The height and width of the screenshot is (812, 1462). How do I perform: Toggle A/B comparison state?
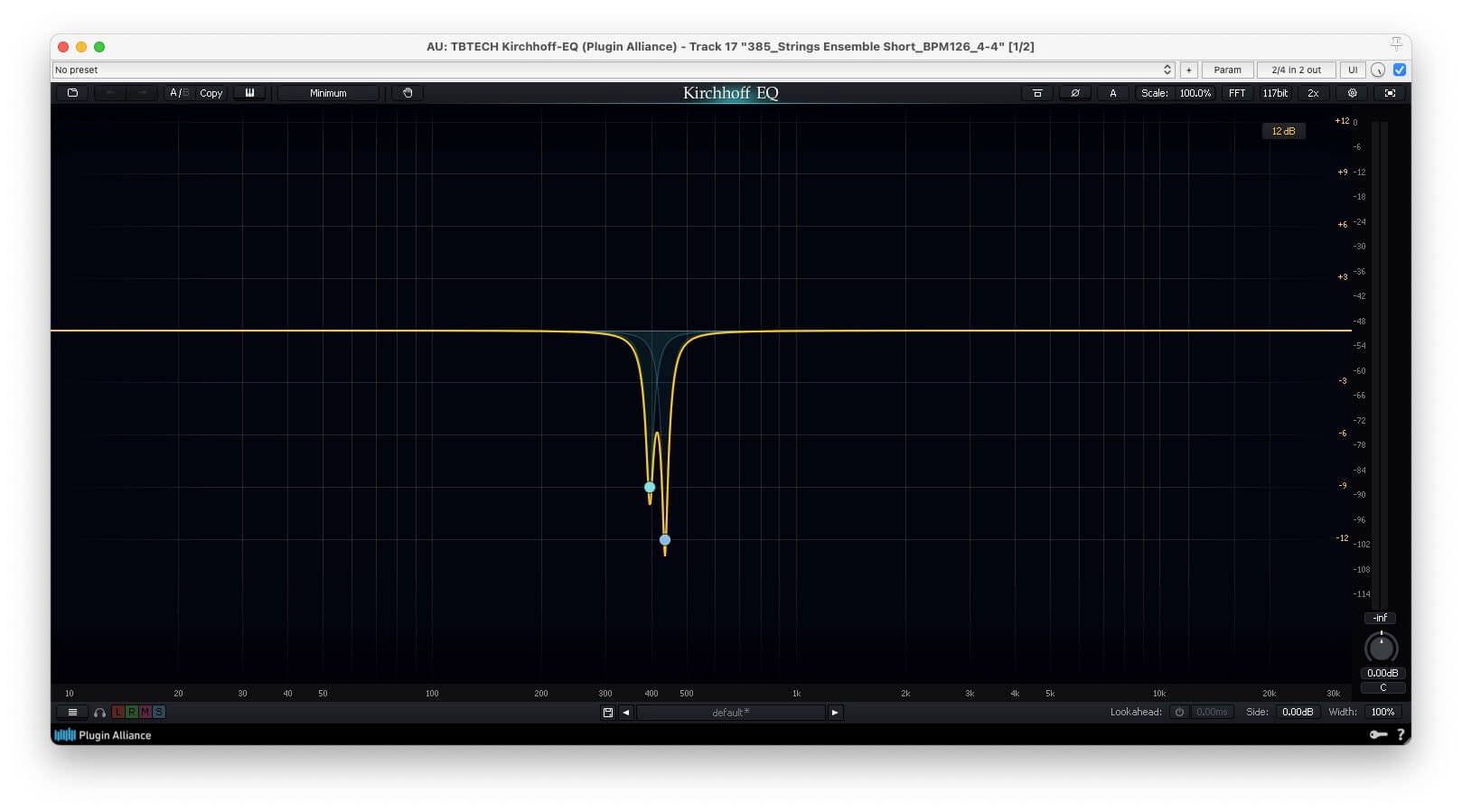179,93
